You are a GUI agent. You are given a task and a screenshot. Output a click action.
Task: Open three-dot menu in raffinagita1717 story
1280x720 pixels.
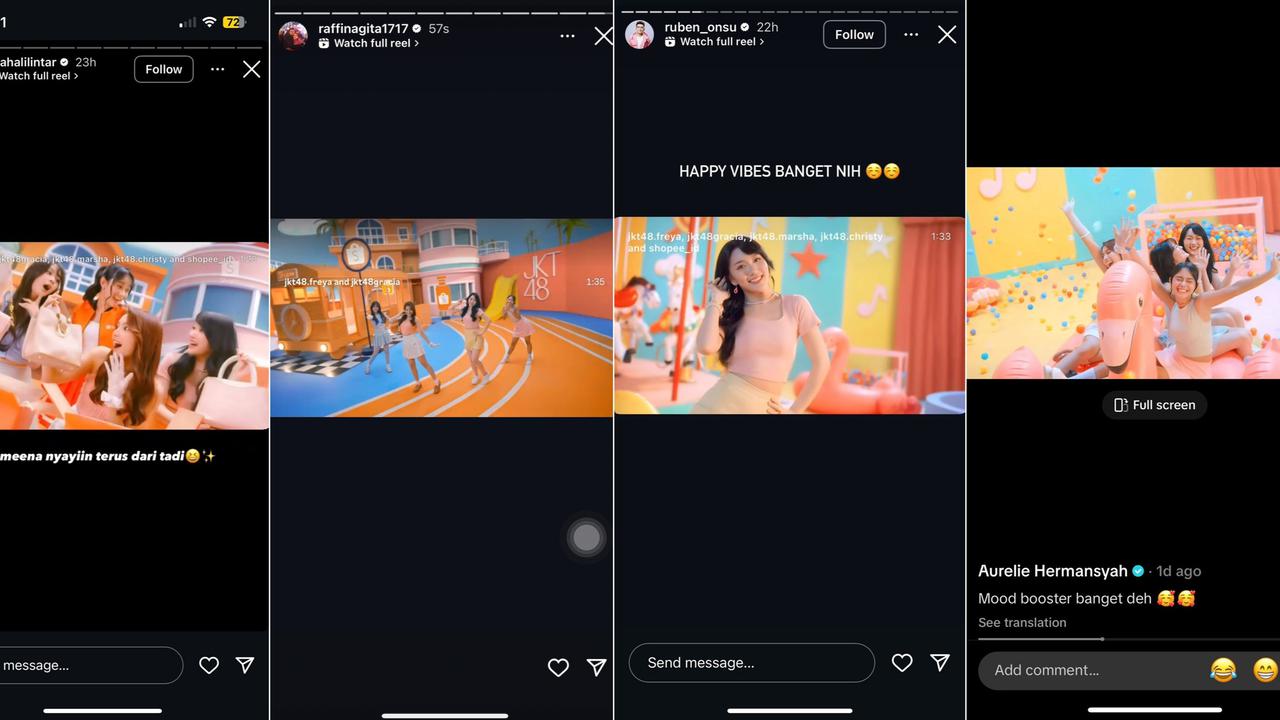coord(567,36)
